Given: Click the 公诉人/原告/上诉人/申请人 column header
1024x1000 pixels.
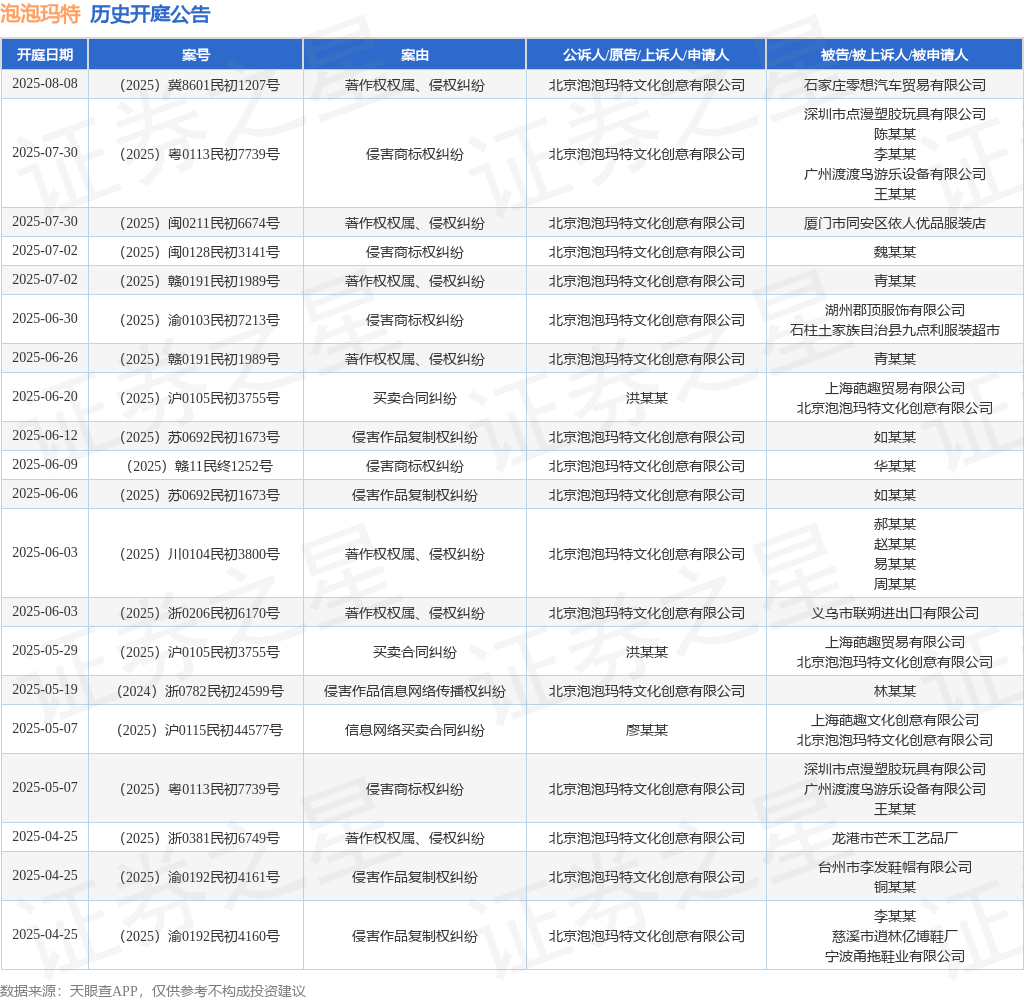Looking at the screenshot, I should coord(646,55).
